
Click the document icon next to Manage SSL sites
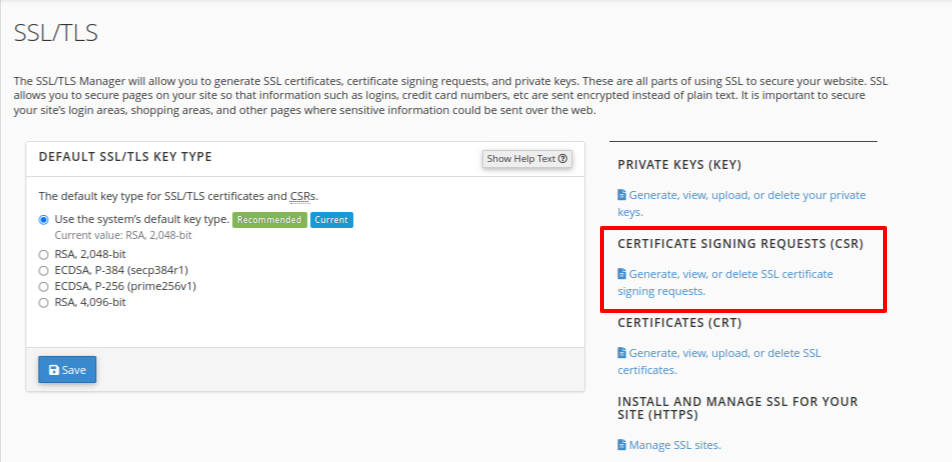[x=622, y=445]
